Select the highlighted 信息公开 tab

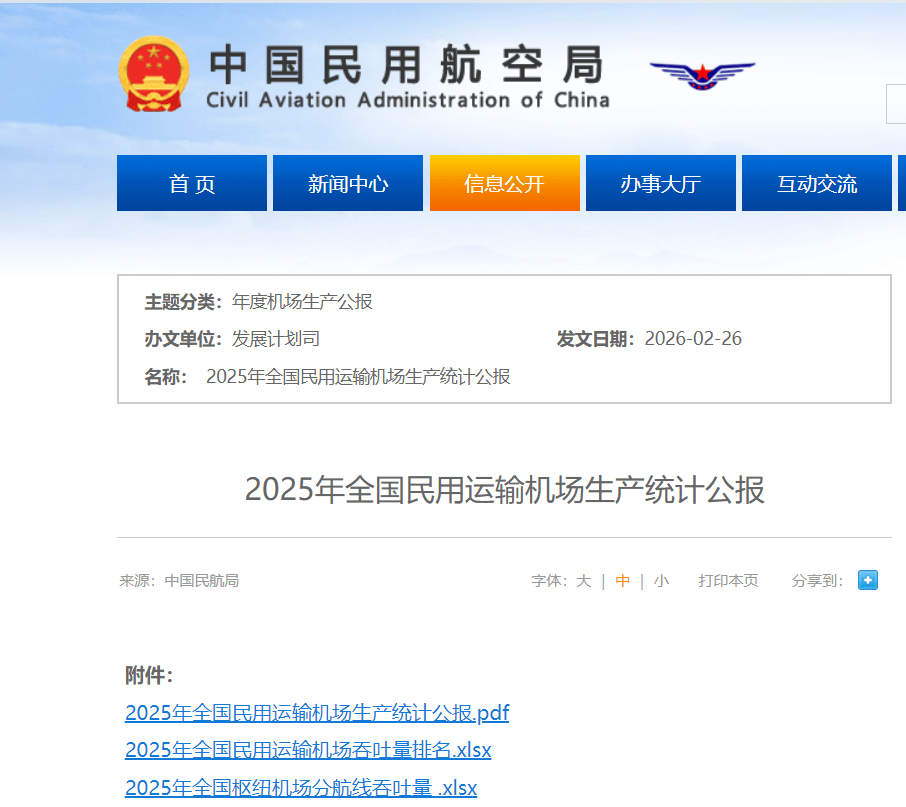(504, 183)
